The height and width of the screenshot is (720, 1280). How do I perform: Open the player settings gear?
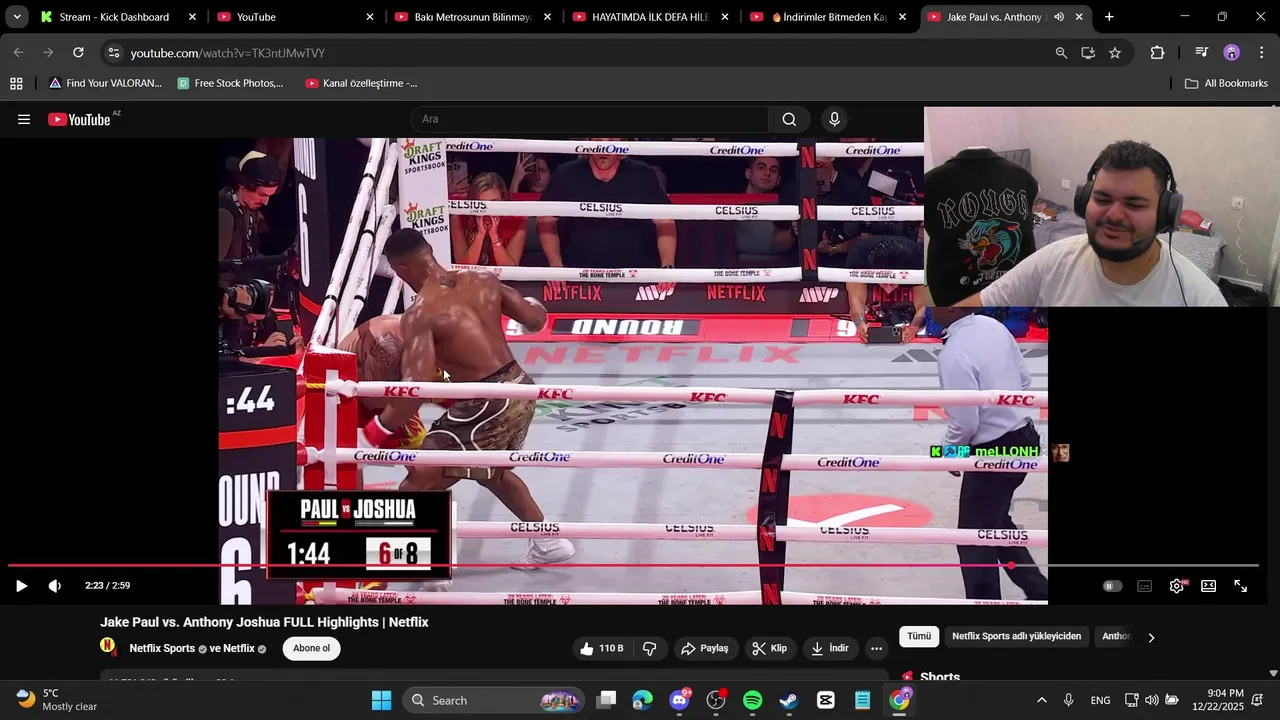pyautogui.click(x=1177, y=586)
